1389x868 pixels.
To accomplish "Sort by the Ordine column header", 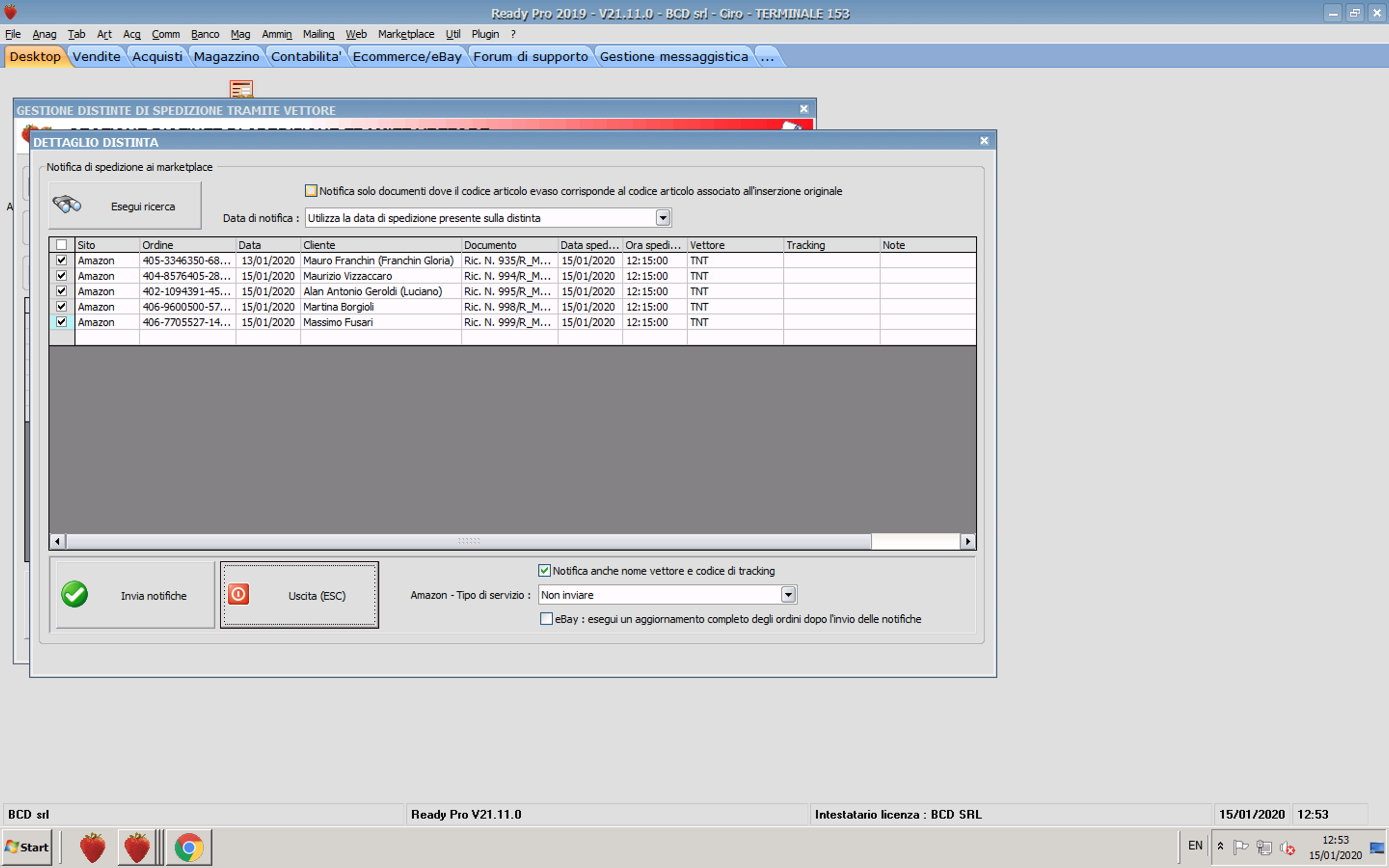I will tap(188, 245).
